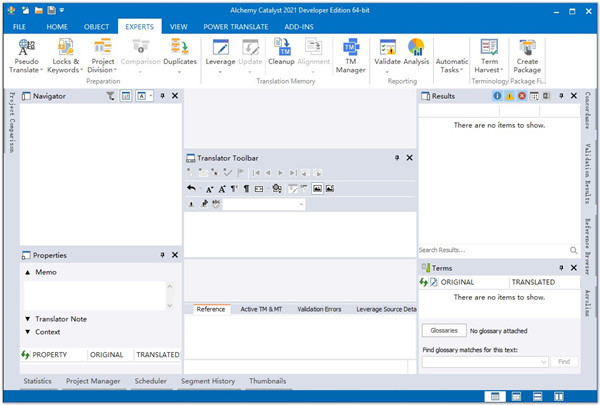Screen dimensions: 600x405
Task: Open the POWER TRANSLATE ribbon tab
Action: 236,27
